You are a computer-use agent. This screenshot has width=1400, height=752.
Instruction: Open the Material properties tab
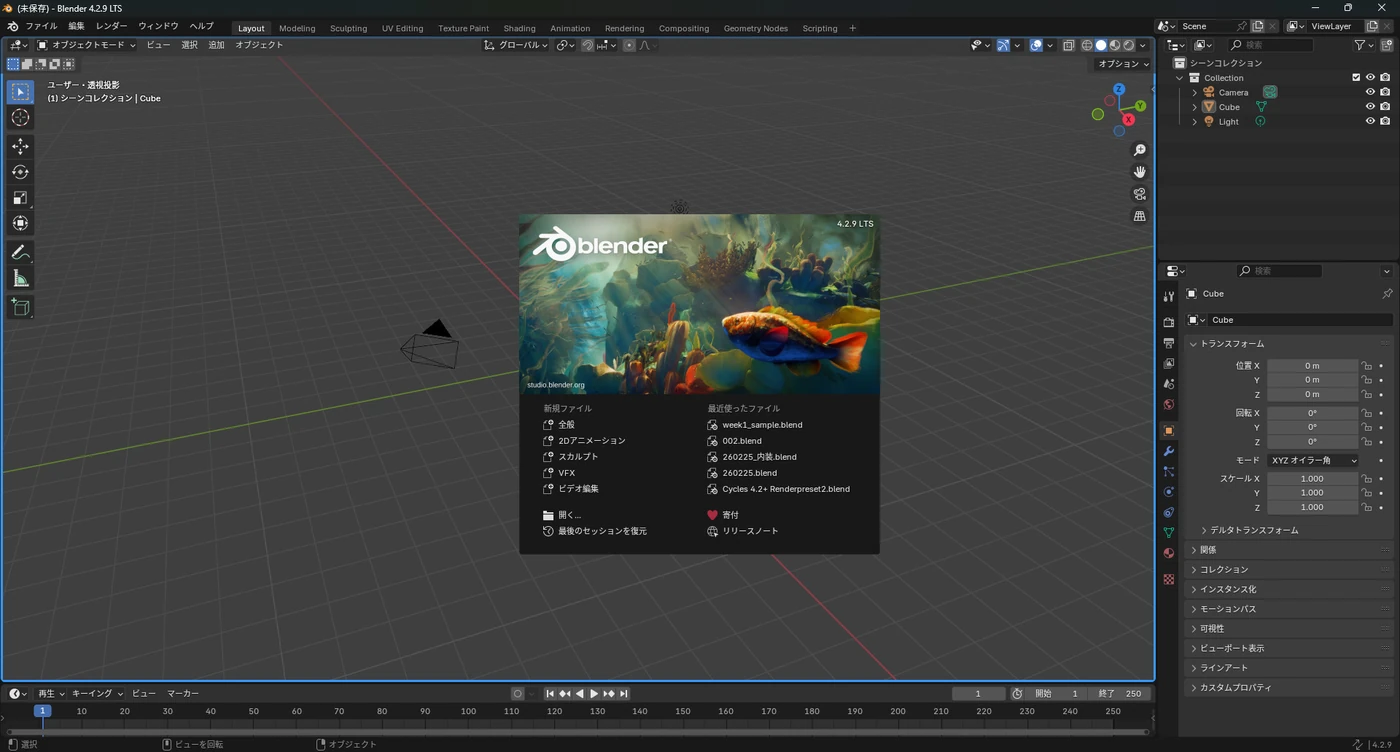click(1168, 553)
